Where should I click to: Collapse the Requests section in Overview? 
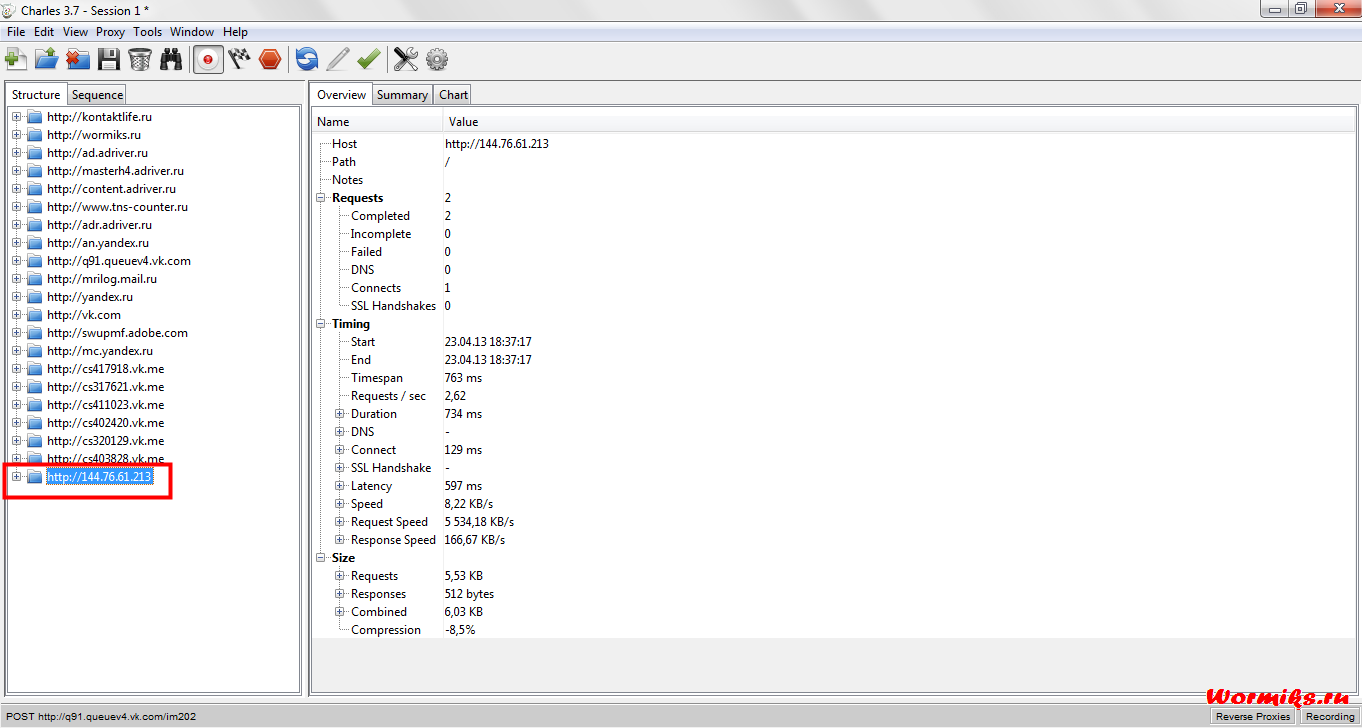pos(322,198)
